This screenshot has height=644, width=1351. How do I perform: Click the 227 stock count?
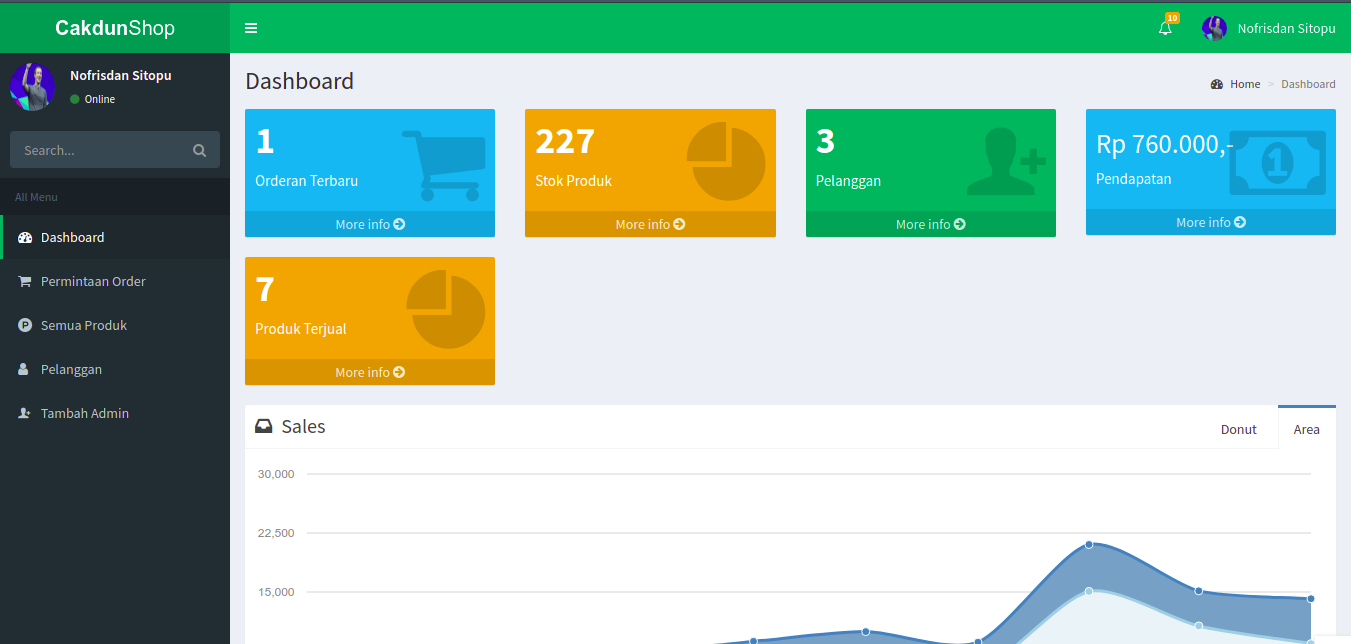pos(565,141)
